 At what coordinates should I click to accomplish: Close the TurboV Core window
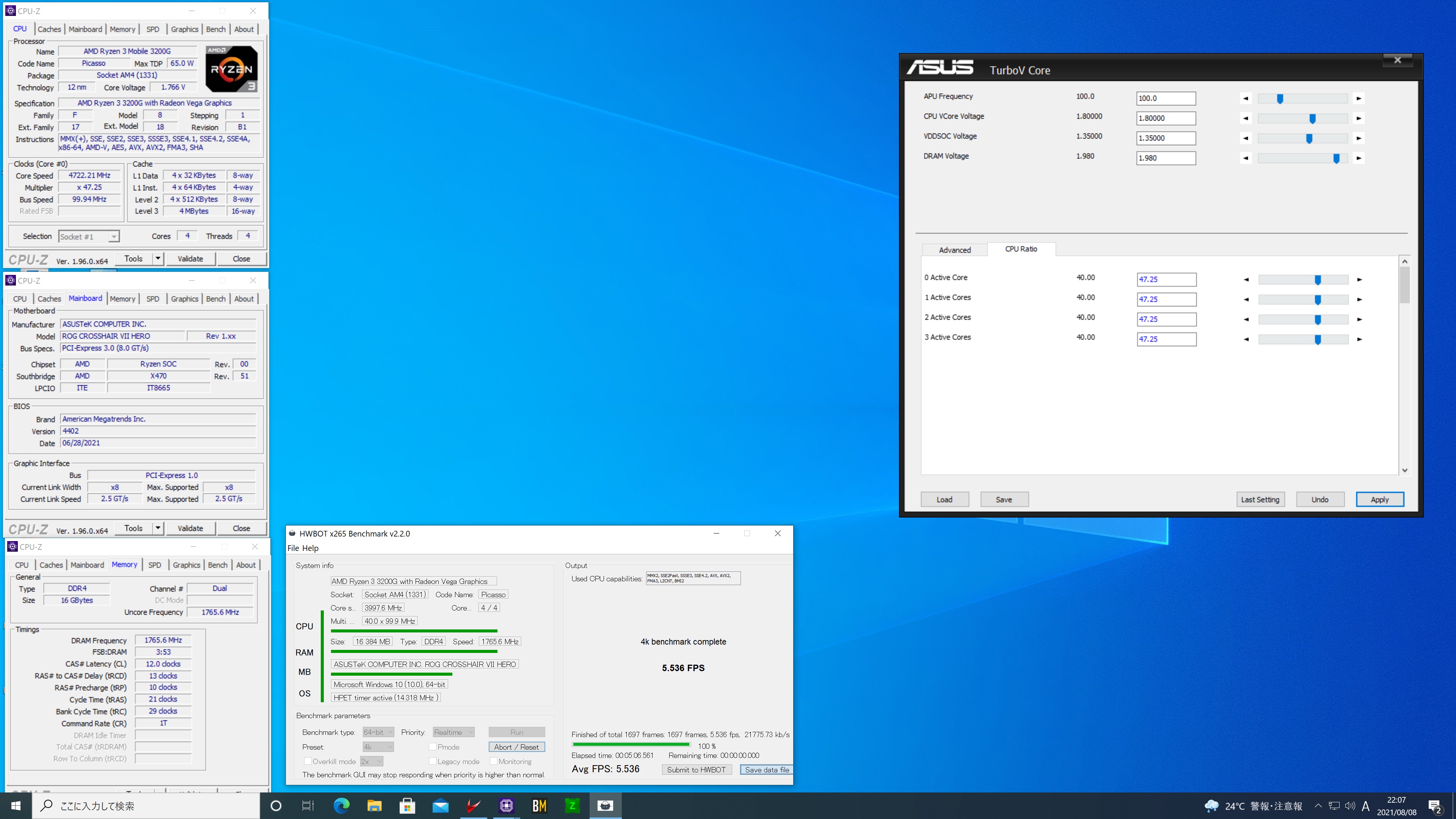(1397, 60)
